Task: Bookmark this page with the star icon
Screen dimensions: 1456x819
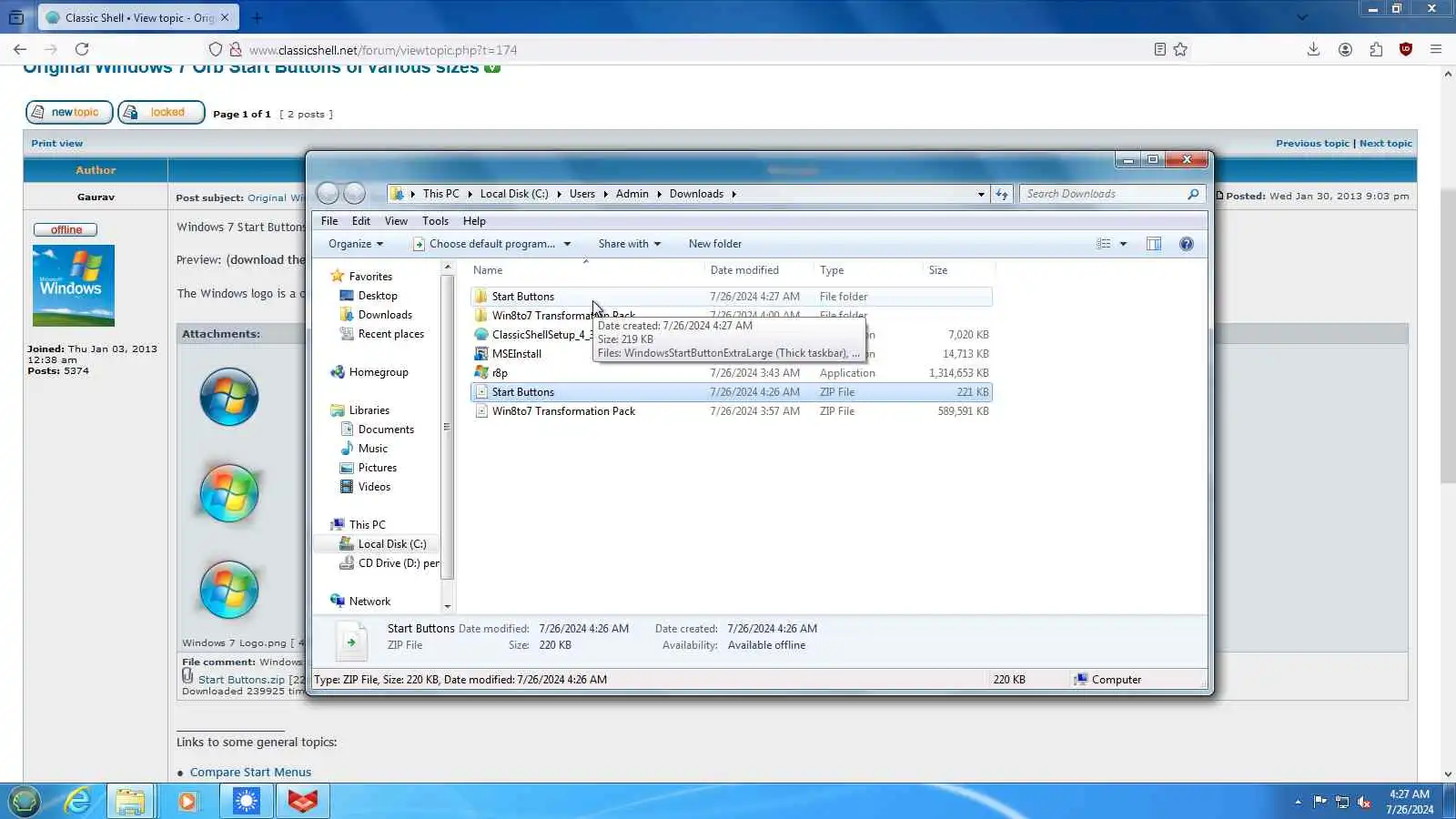Action: click(1180, 49)
